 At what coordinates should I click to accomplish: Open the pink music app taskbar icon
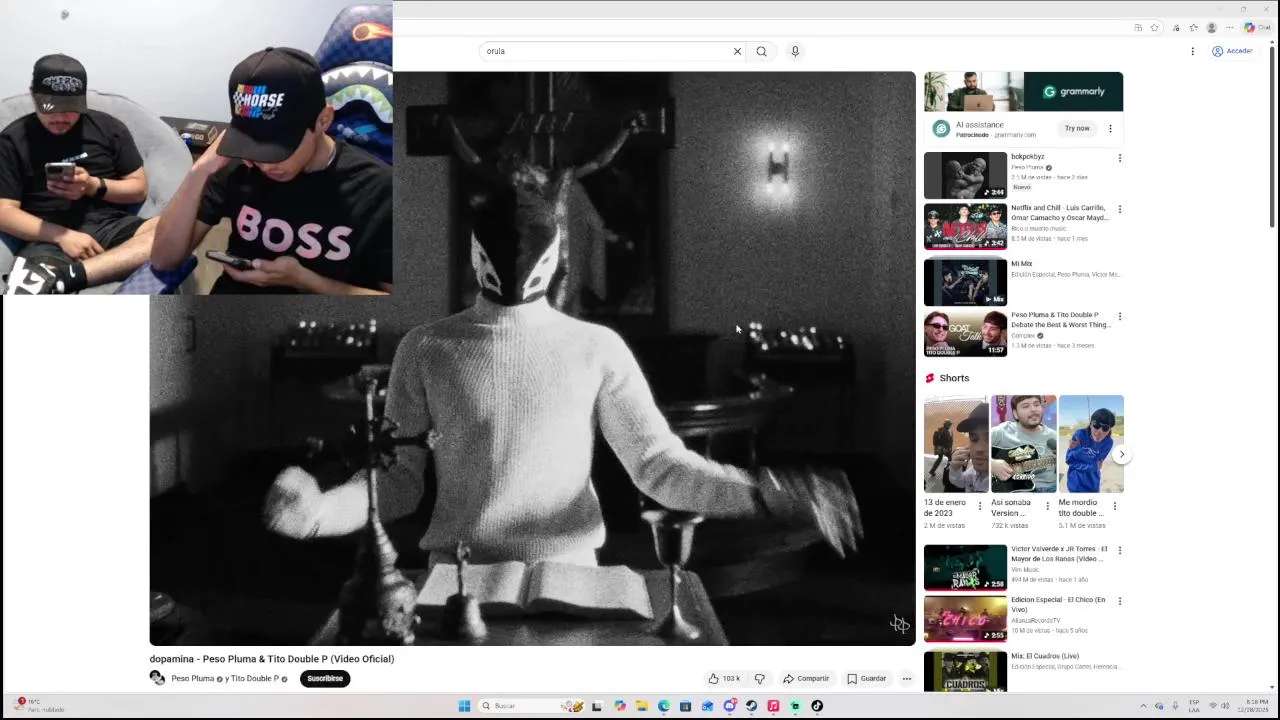point(773,706)
